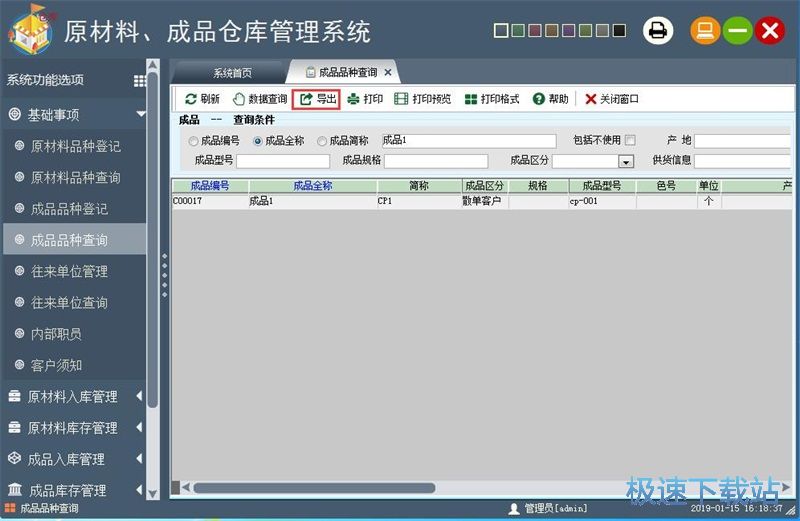
Task: Click the system function grid icon
Action: (x=140, y=81)
